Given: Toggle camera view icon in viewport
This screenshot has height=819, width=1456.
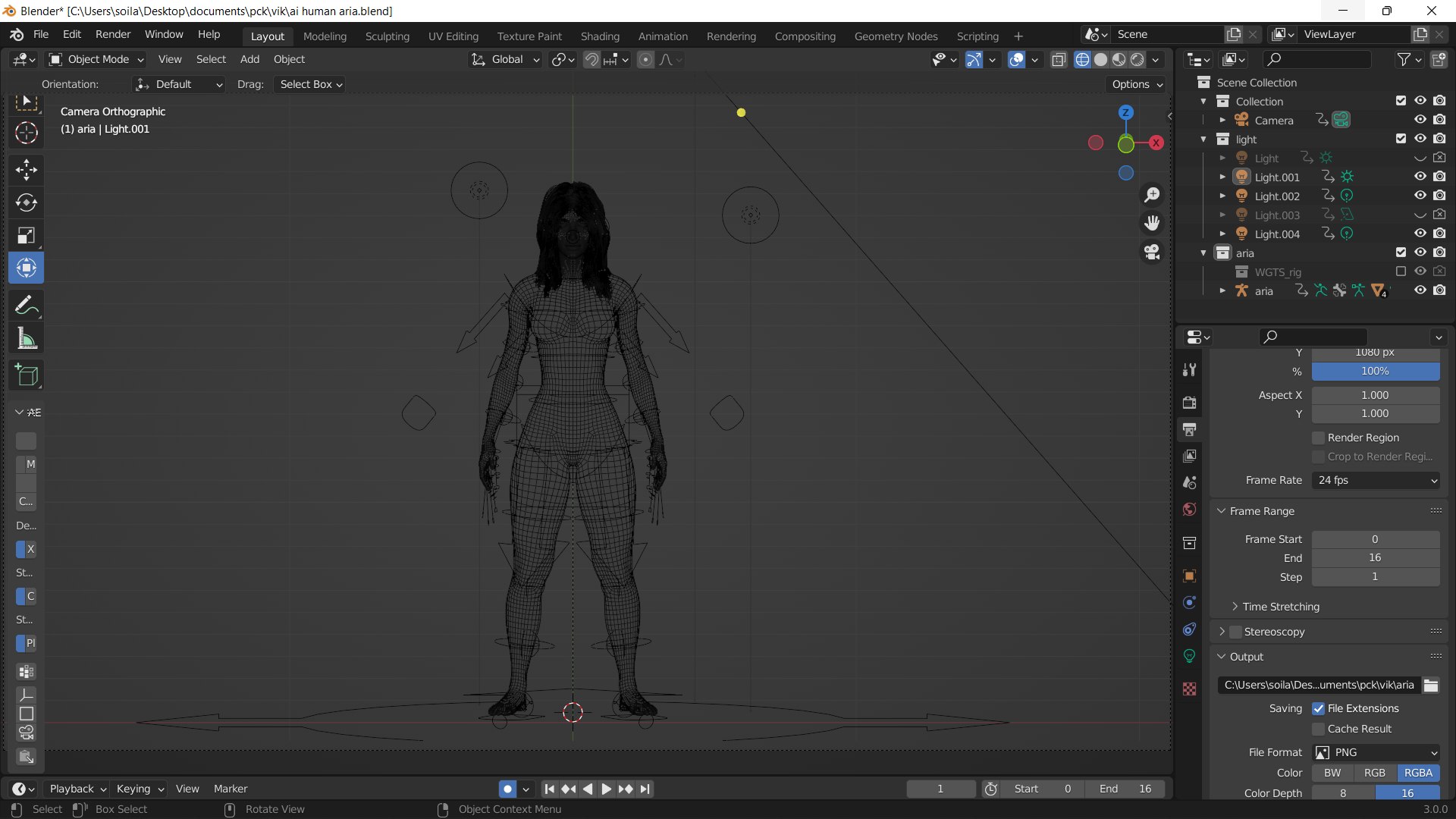Looking at the screenshot, I should [x=1152, y=252].
